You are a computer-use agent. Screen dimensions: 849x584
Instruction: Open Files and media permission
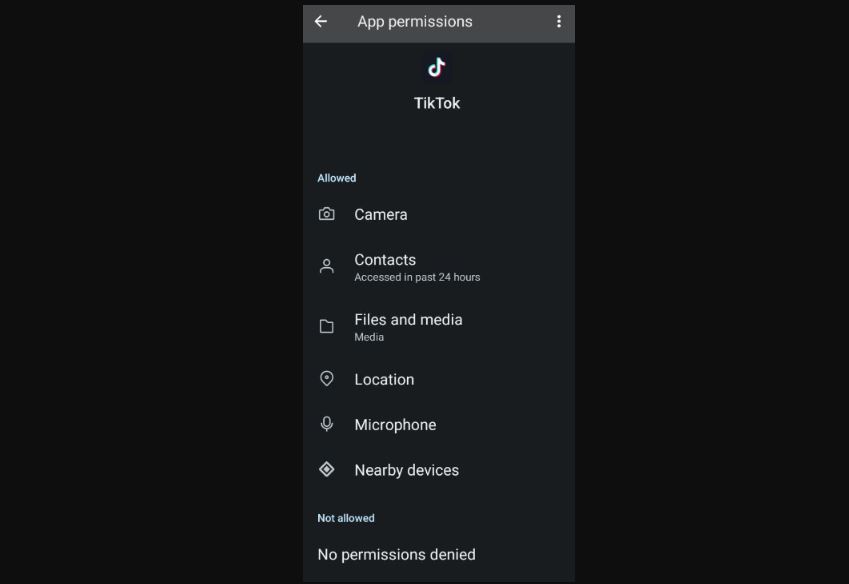click(x=439, y=327)
